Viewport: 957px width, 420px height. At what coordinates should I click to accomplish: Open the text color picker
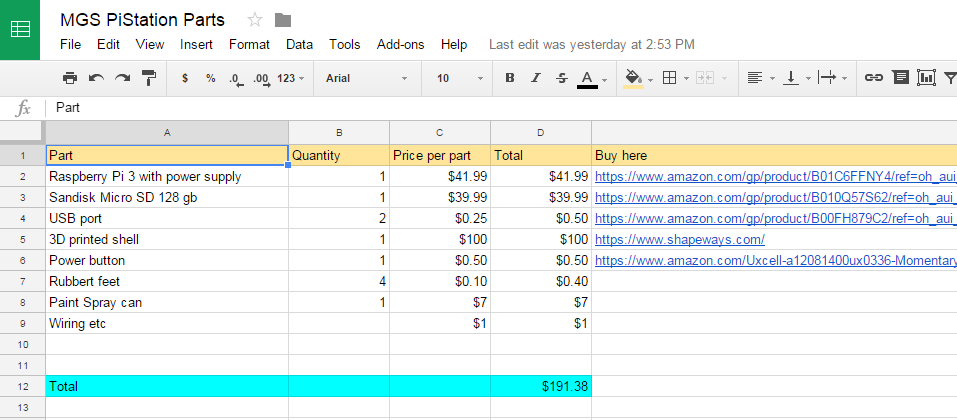pyautogui.click(x=587, y=79)
